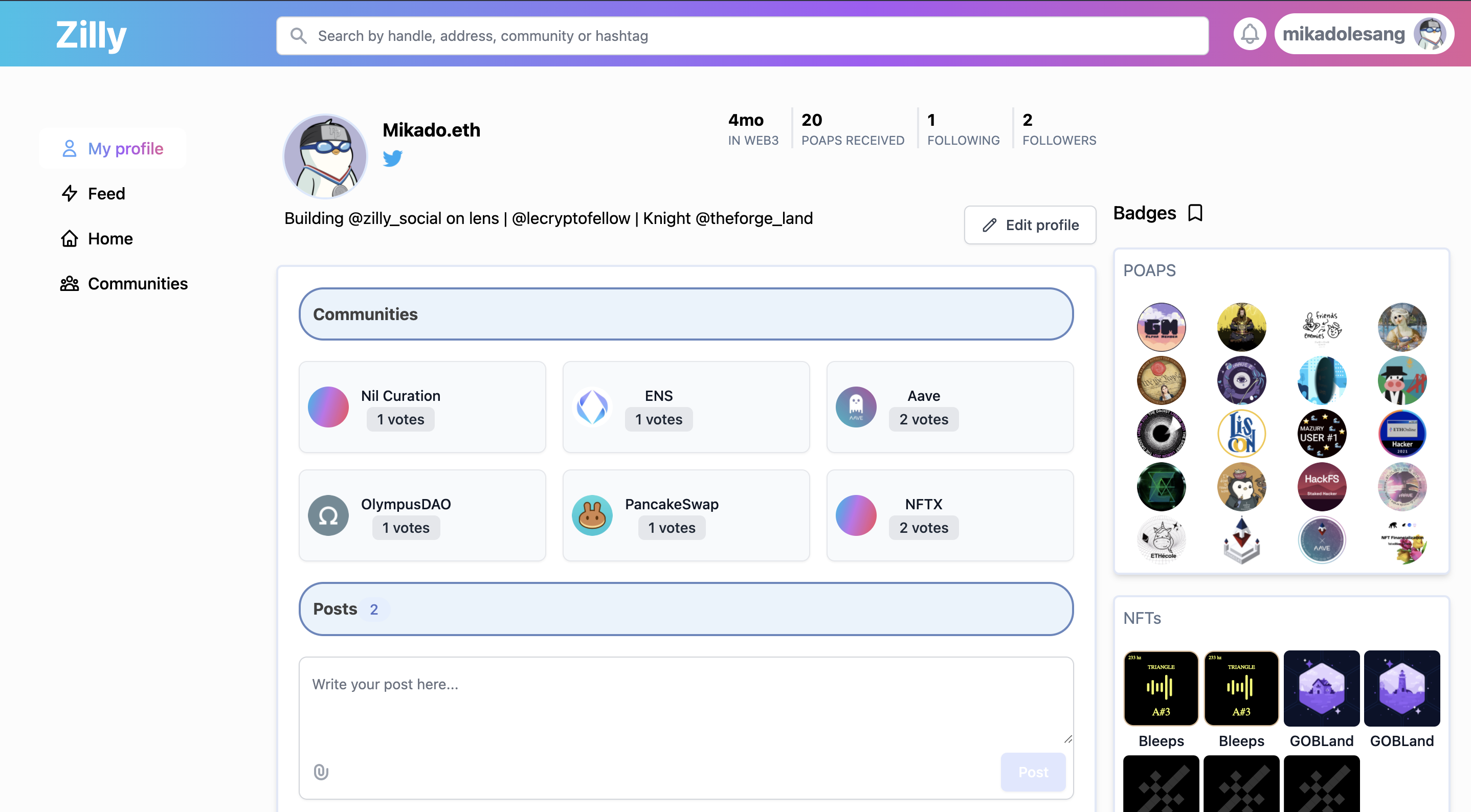This screenshot has width=1471, height=812.
Task: Open the notifications bell
Action: point(1250,34)
